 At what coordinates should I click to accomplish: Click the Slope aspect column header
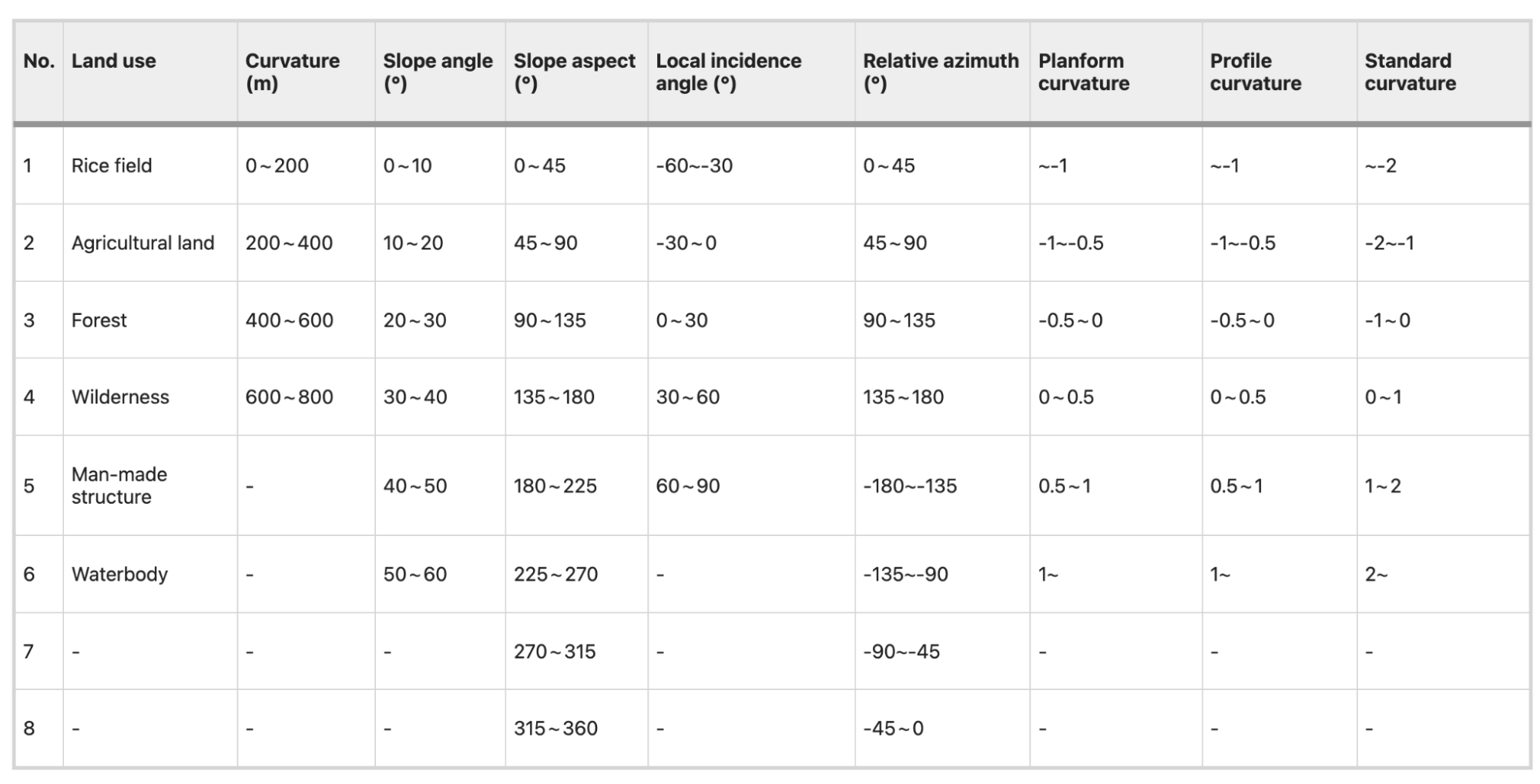pos(575,72)
